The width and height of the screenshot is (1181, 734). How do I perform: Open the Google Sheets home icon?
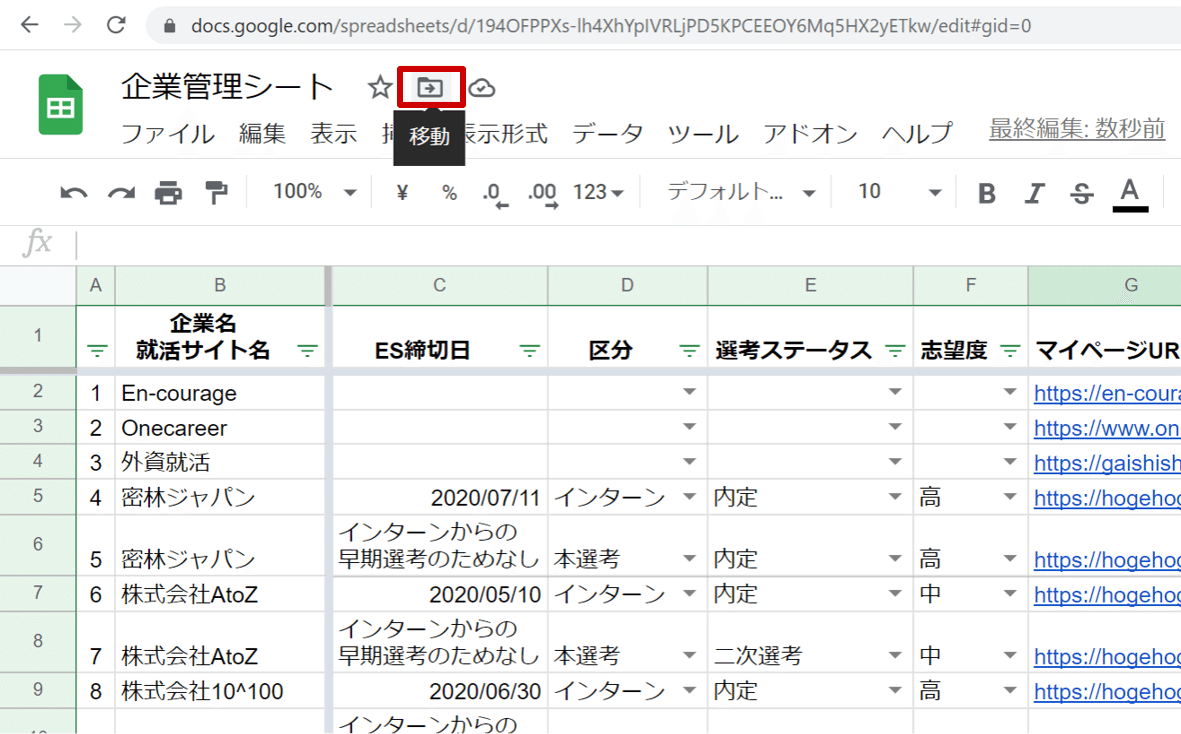(60, 105)
